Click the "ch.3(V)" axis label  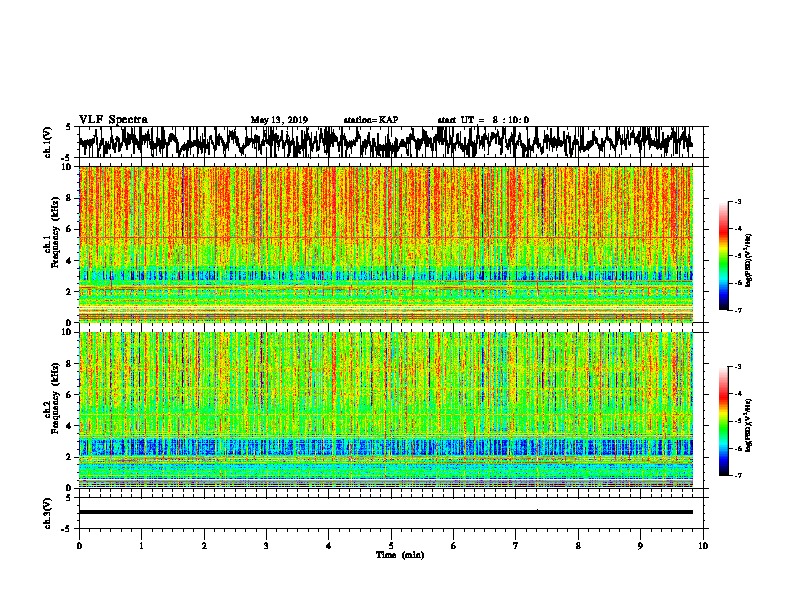(48, 513)
